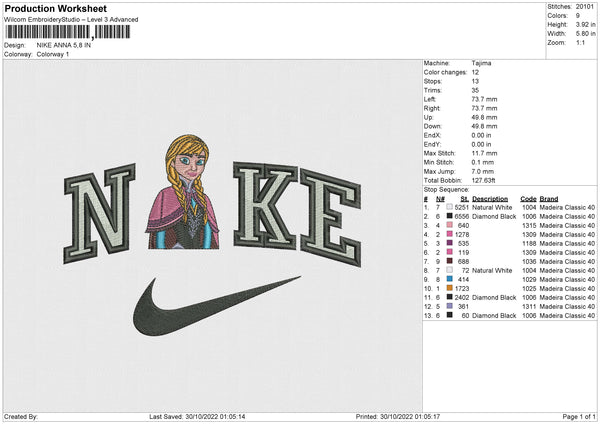Click the Width value 5.80 in
This screenshot has height=424, width=600.
pyautogui.click(x=585, y=34)
